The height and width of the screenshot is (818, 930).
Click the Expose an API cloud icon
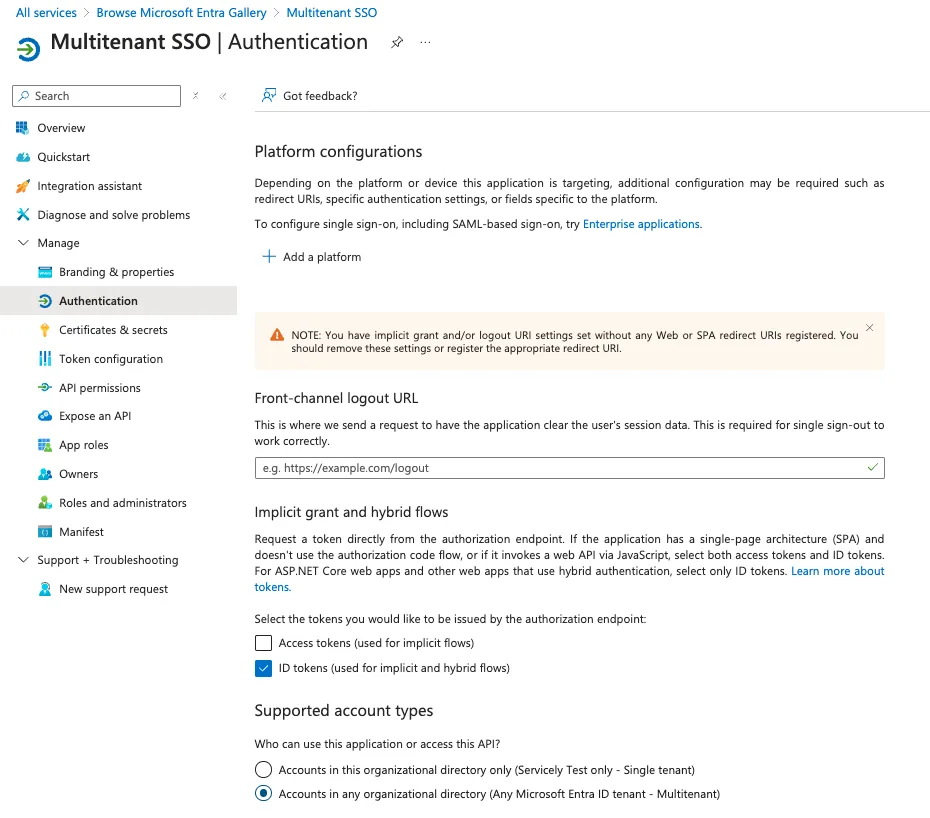(x=44, y=416)
